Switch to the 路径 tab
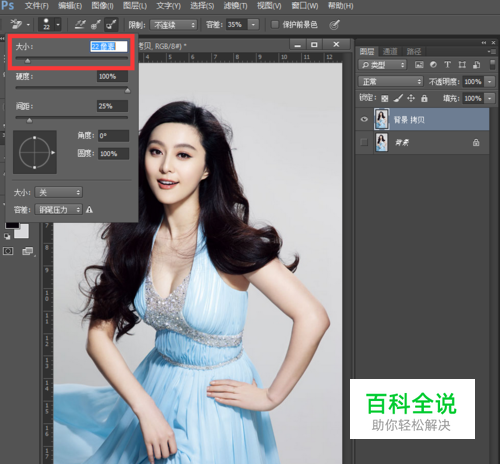Image resolution: width=500 pixels, height=464 pixels. 414,51
